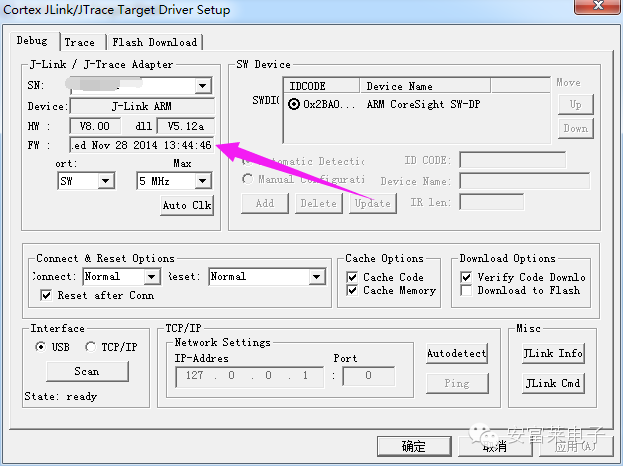Open JLink Info

(553, 354)
